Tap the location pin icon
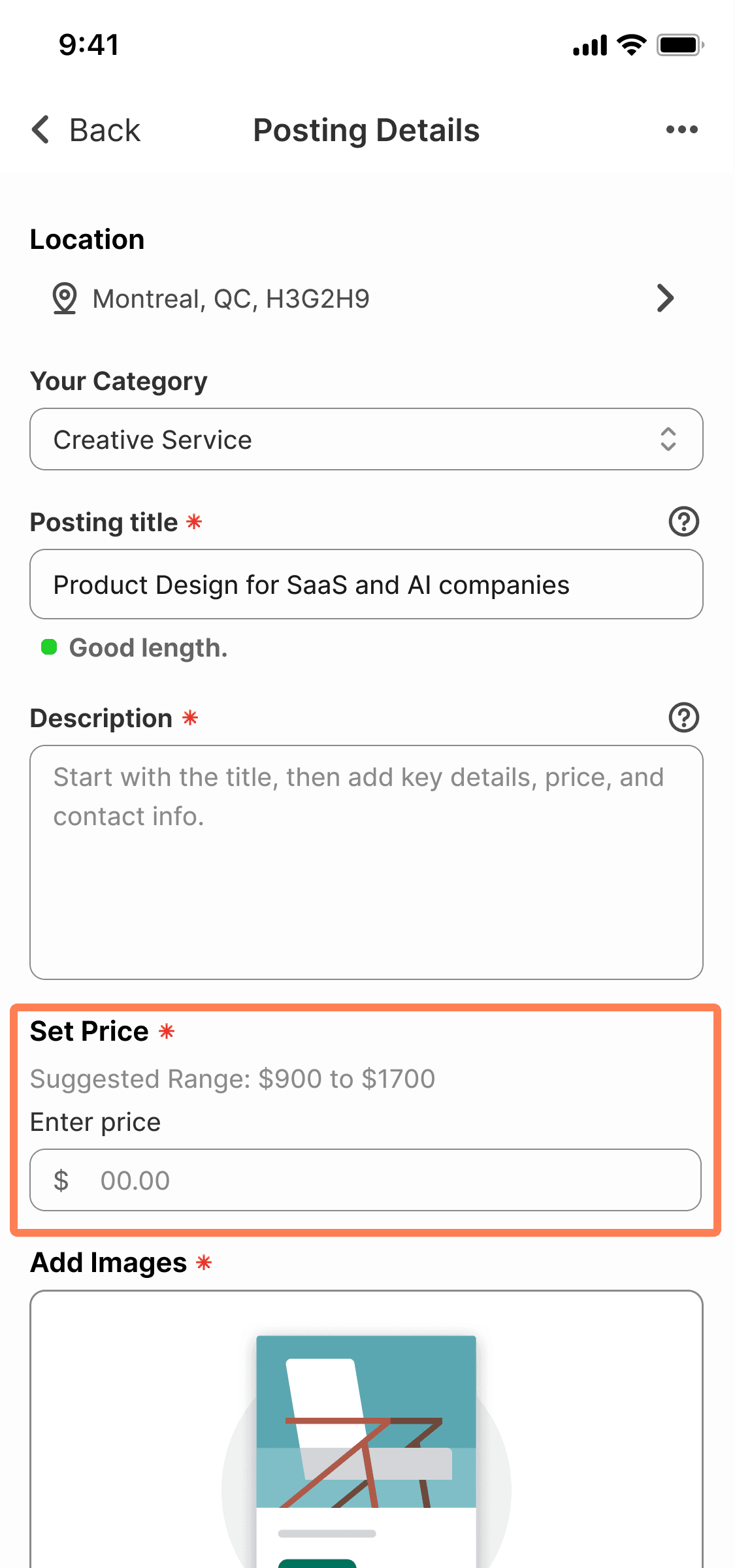The width and height of the screenshot is (735, 1568). [x=64, y=299]
